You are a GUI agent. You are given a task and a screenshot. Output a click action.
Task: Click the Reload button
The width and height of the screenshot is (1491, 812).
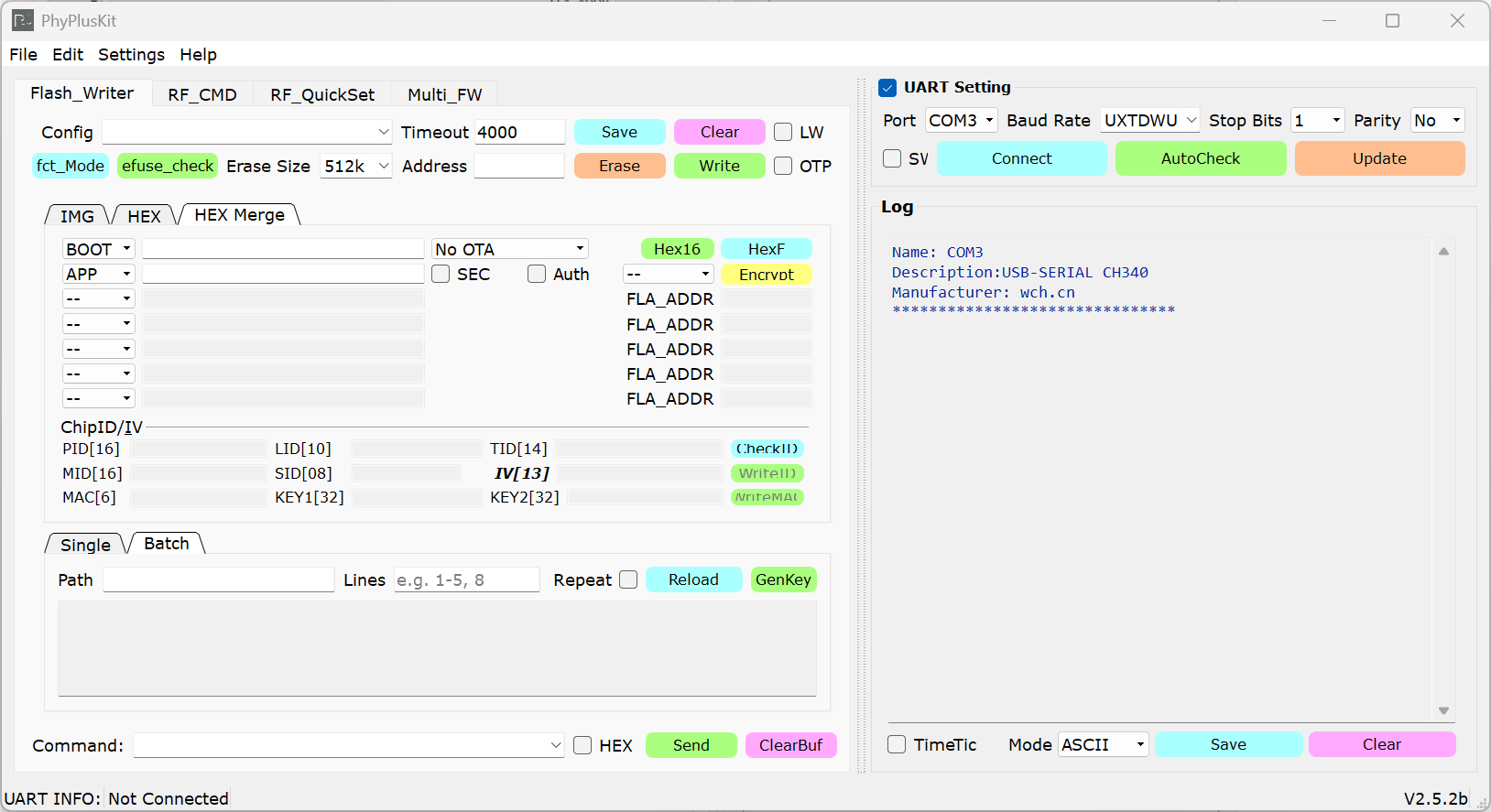coord(693,579)
